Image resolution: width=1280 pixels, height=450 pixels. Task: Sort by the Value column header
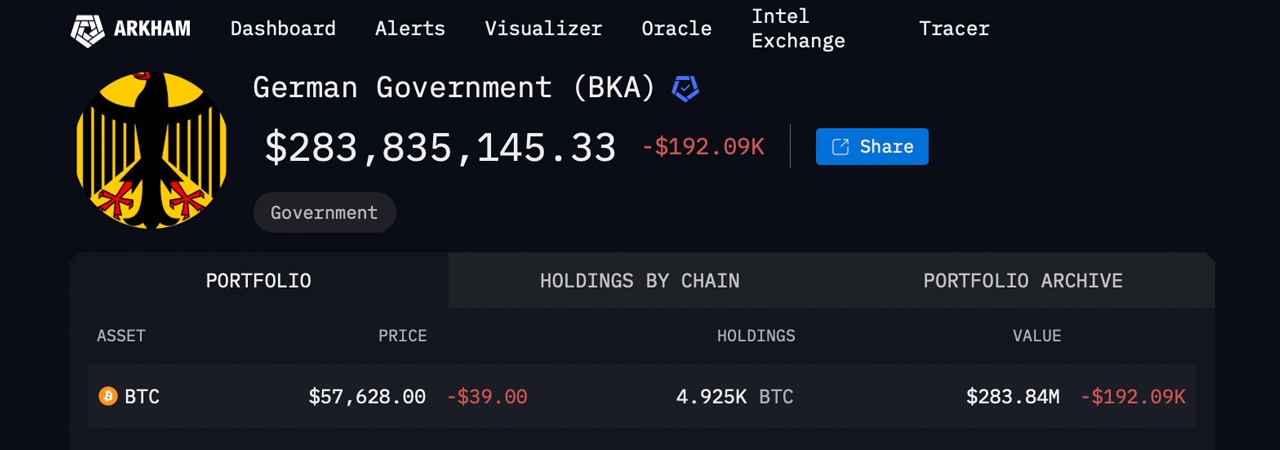1036,336
